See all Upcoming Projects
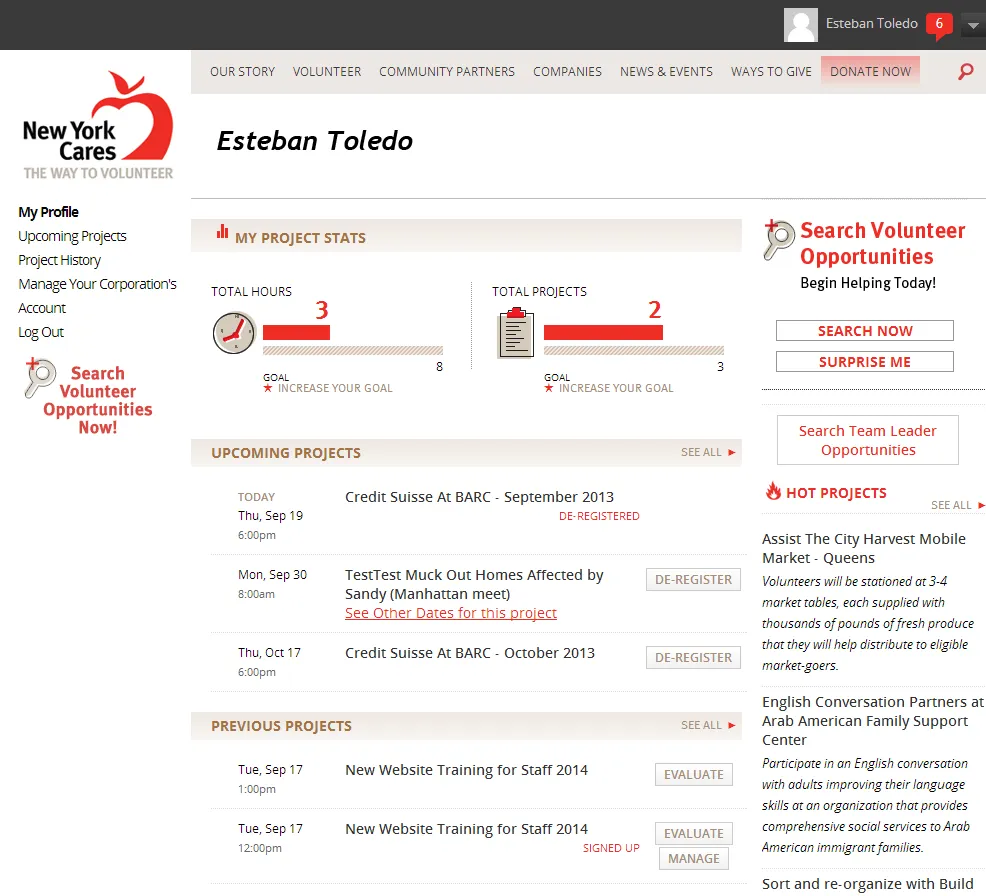This screenshot has width=986, height=896. pyautogui.click(x=701, y=452)
